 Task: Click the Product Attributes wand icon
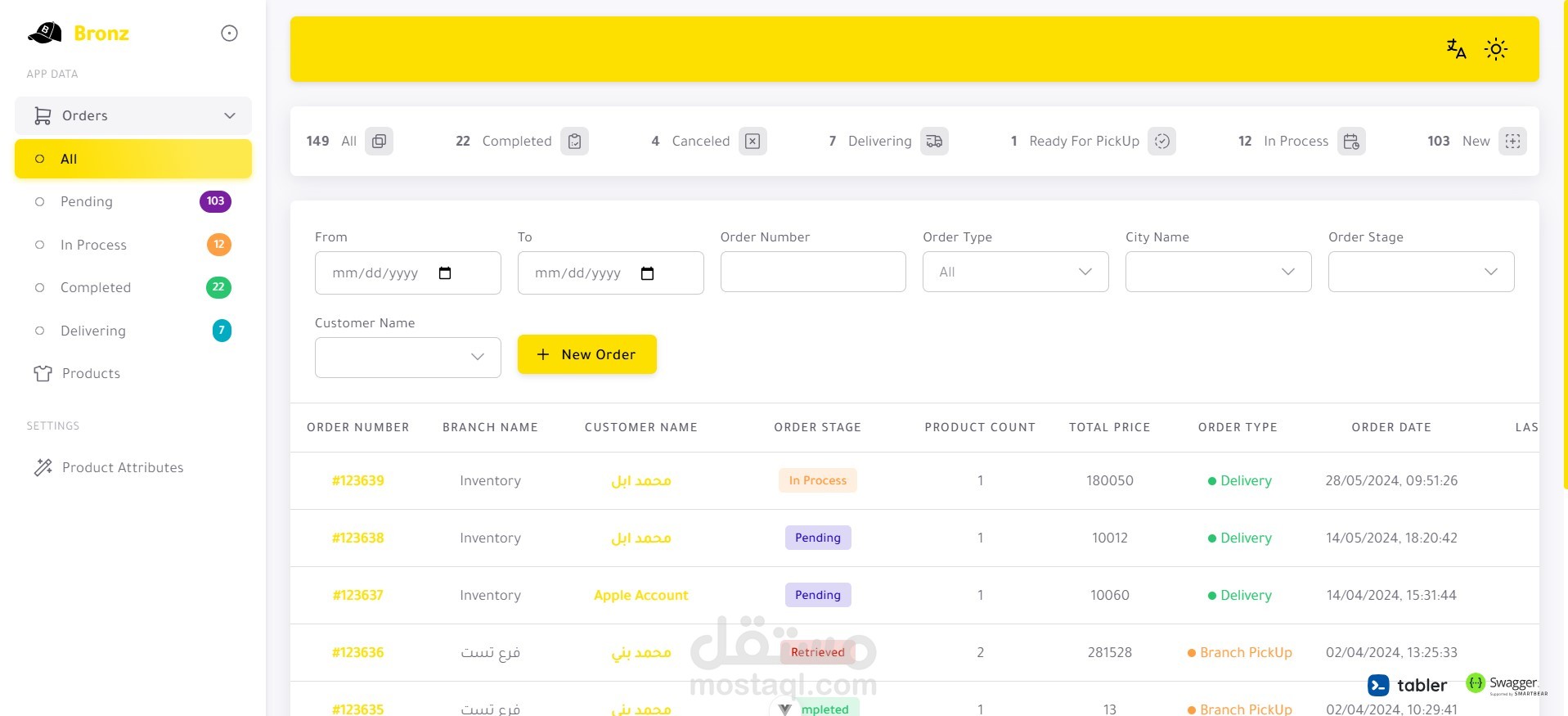click(x=43, y=467)
